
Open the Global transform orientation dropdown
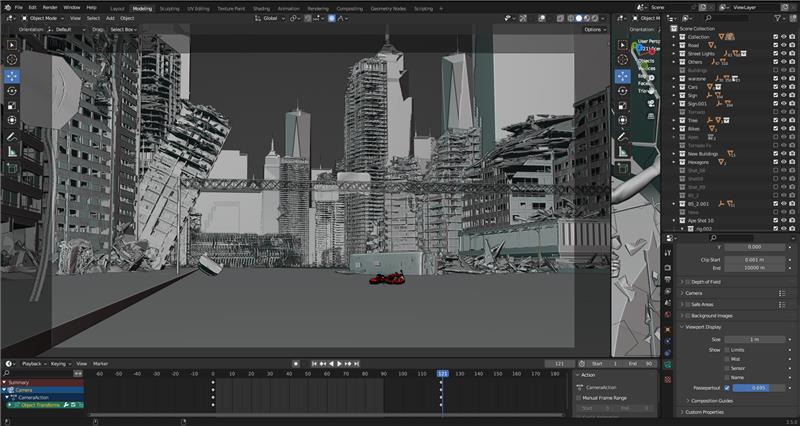pos(270,18)
